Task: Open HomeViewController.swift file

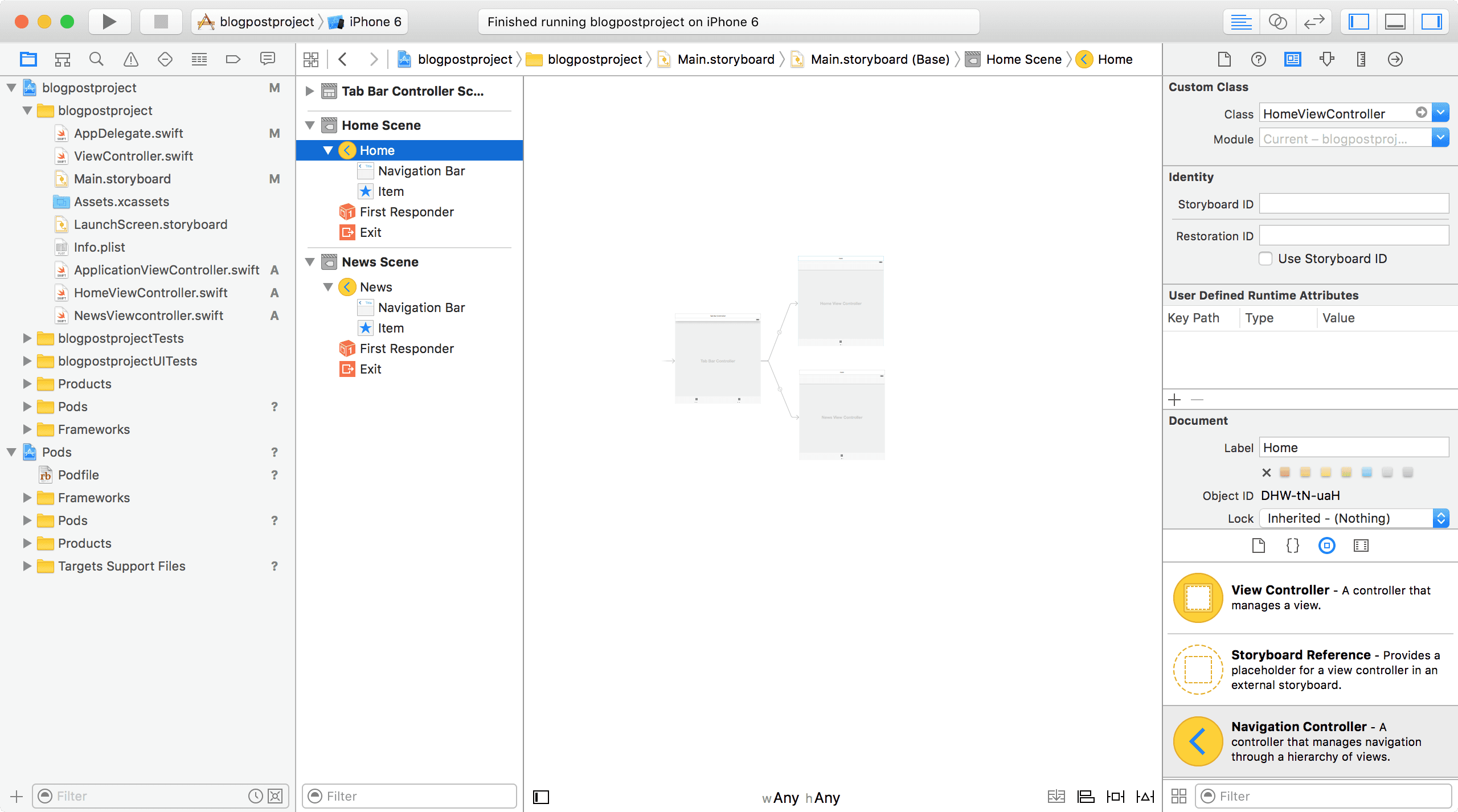Action: click(150, 293)
